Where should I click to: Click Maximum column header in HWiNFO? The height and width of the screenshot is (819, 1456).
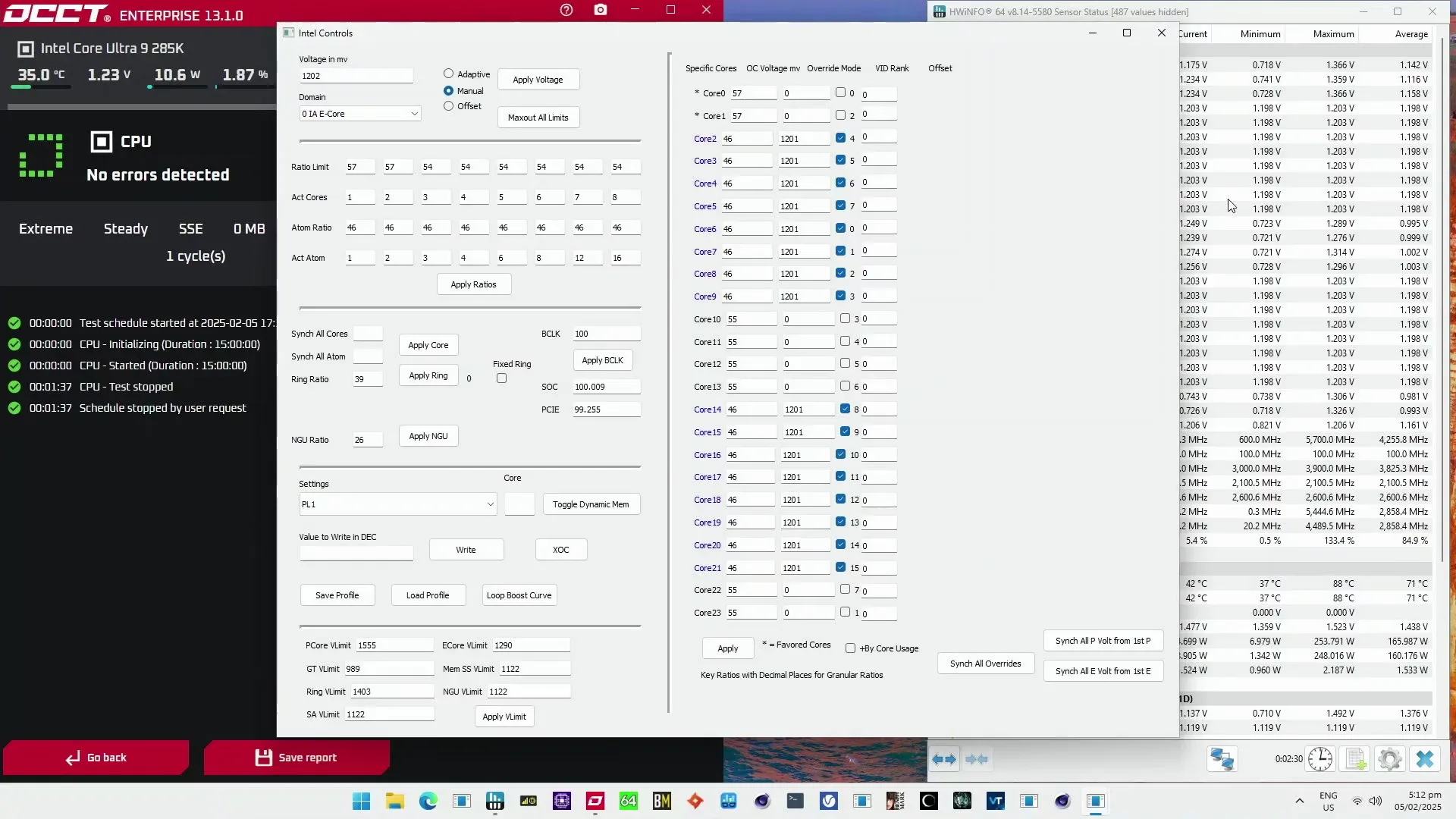tap(1333, 34)
